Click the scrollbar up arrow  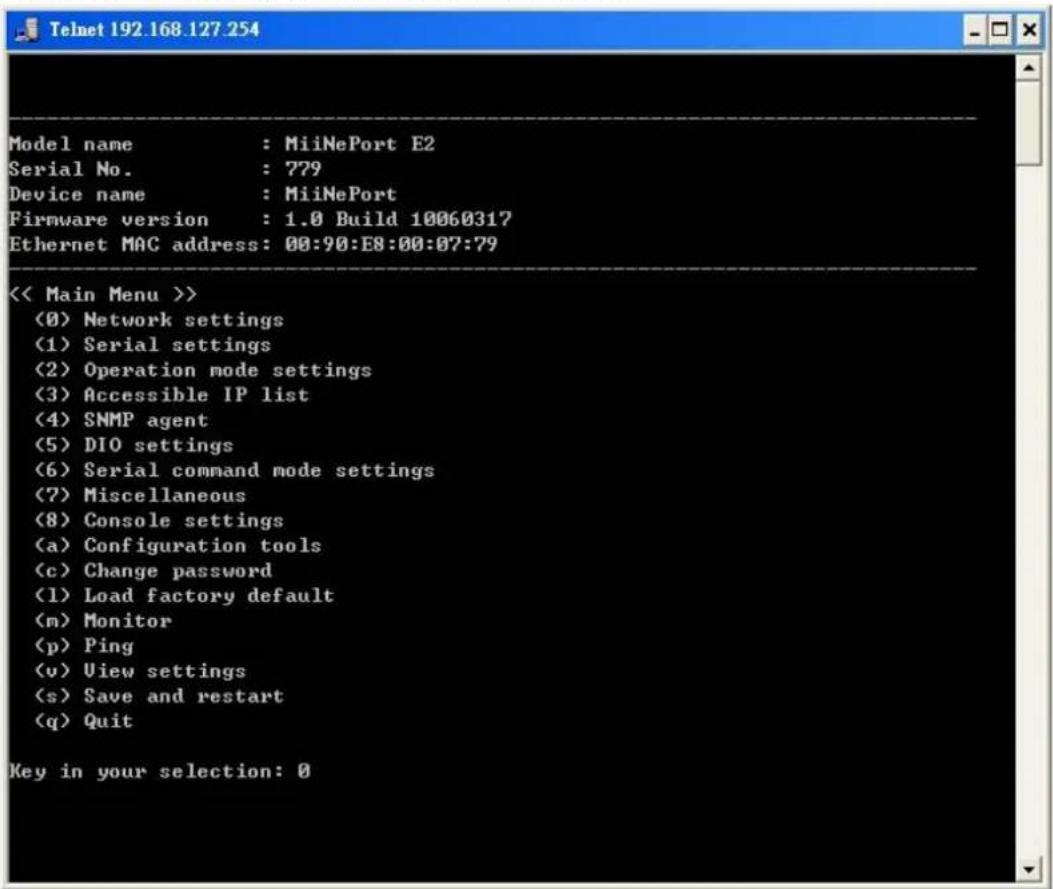[x=1029, y=67]
